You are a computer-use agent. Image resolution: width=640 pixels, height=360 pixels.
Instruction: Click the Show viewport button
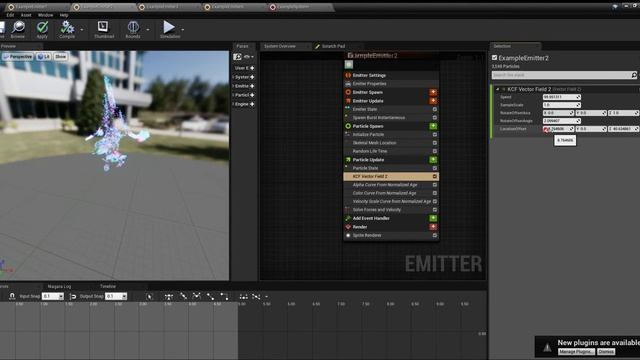60,57
